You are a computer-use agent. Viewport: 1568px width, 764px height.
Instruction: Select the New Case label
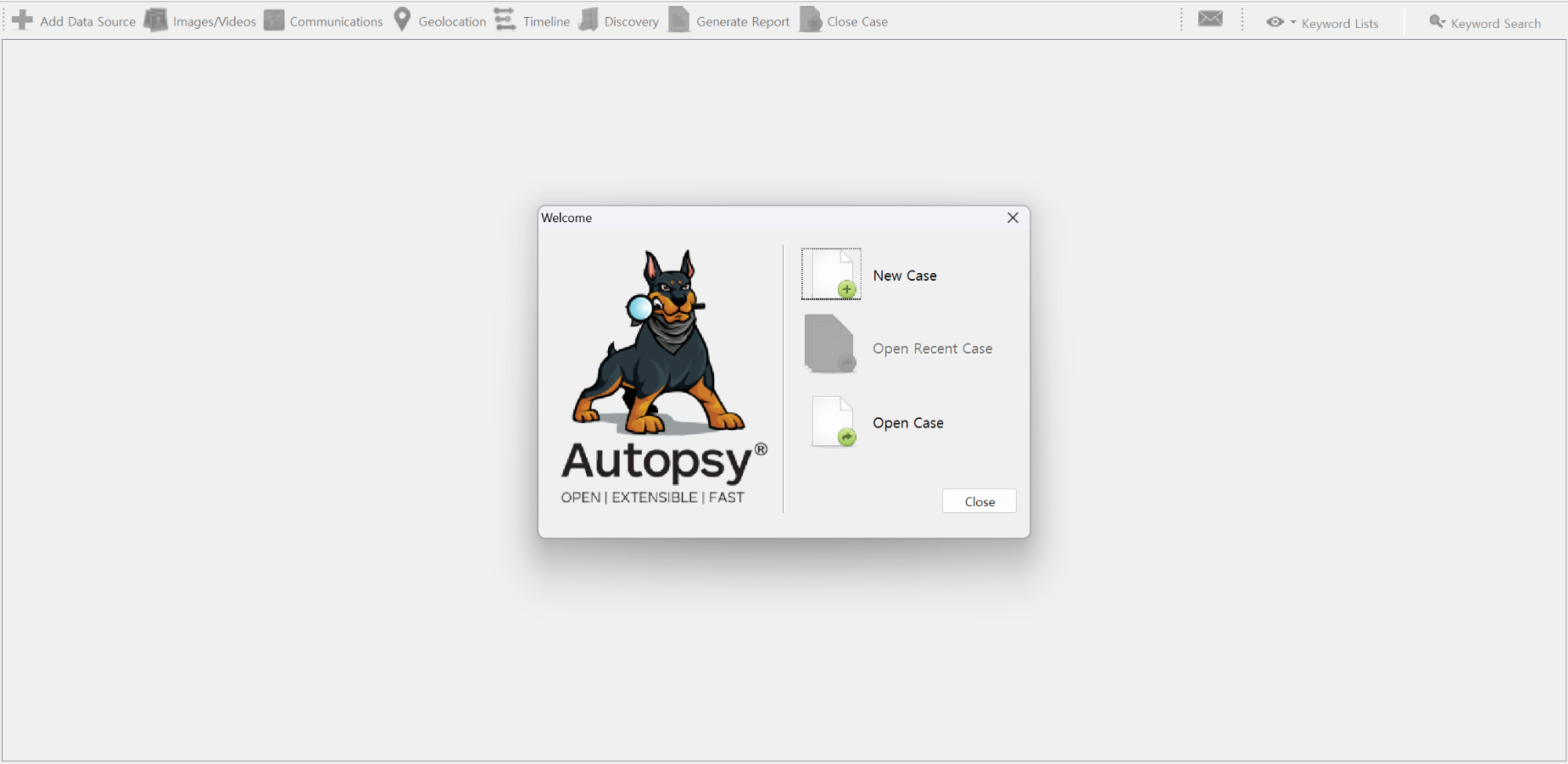(x=905, y=276)
